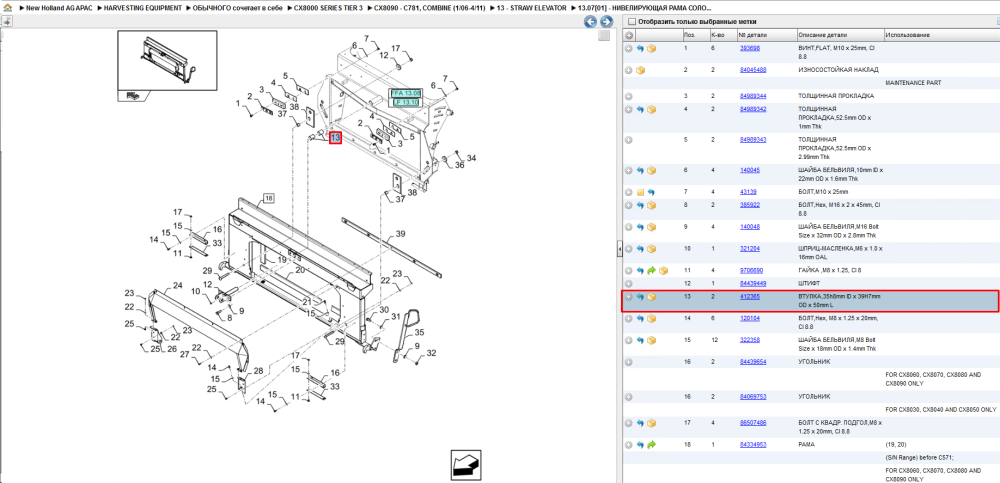Click package icon in row for part 393898
Image resolution: width=1000 pixels, height=483 pixels.
652,48
